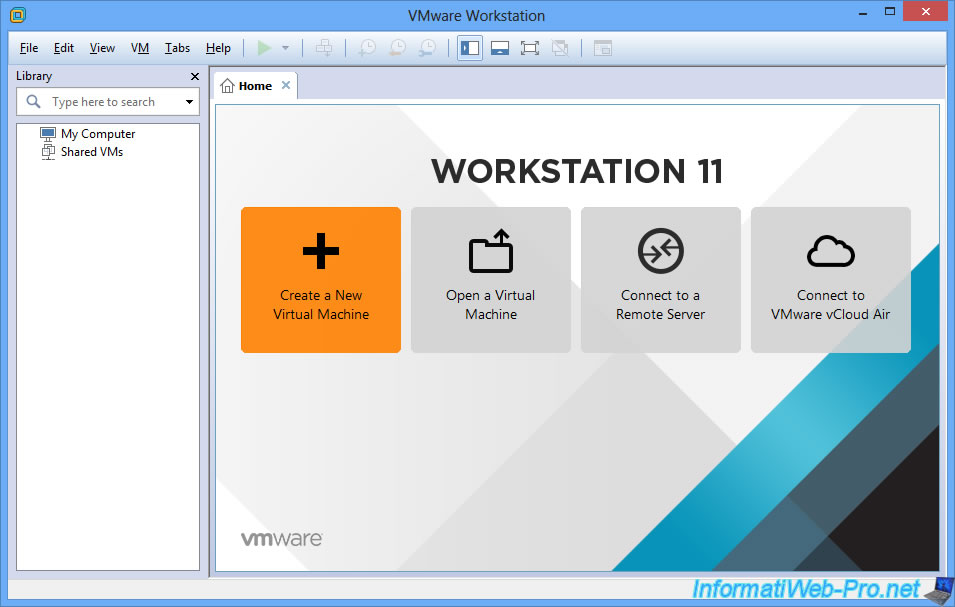Image resolution: width=955 pixels, height=607 pixels.
Task: Open the Edit menu
Action: [x=63, y=48]
